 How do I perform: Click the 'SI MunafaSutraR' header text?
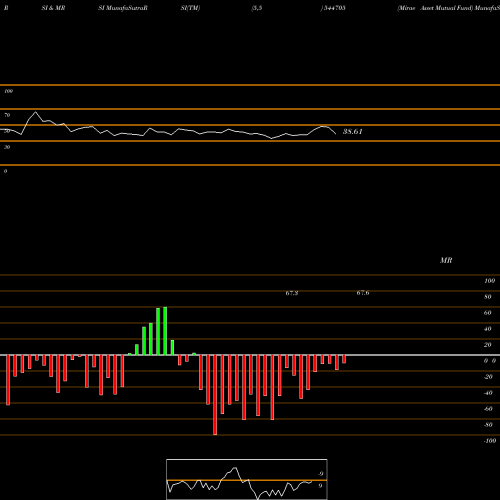(x=123, y=8)
